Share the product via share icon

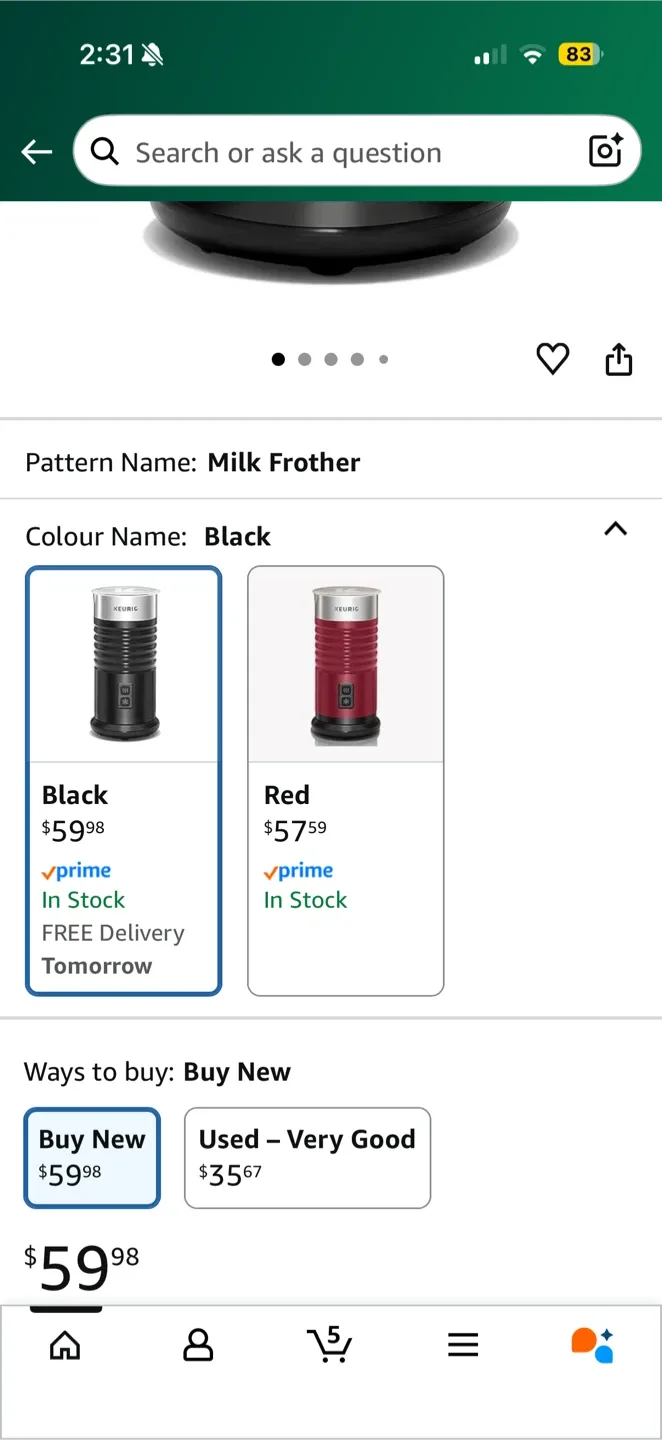click(618, 358)
